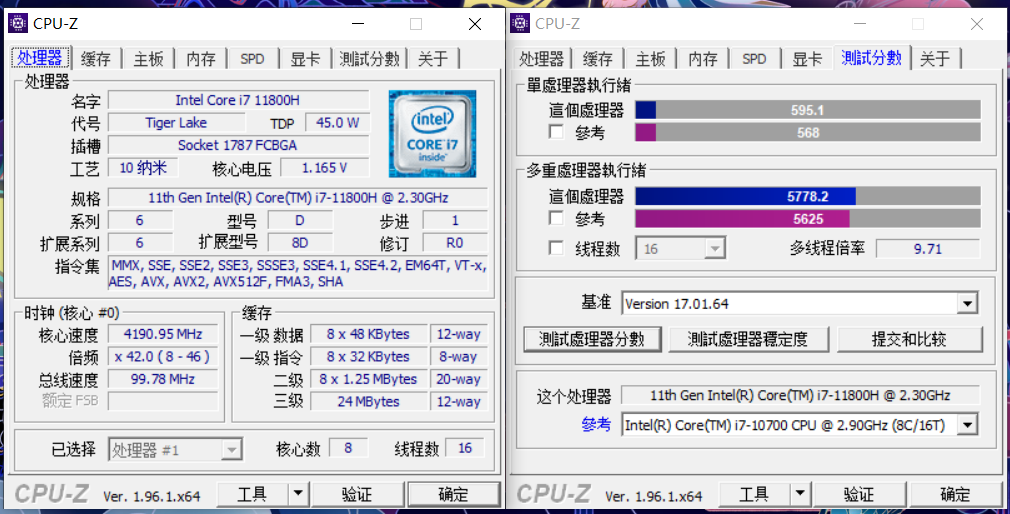The width and height of the screenshot is (1010, 514).
Task: Open the 基准 Version 17.01.64 dropdown
Action: (x=799, y=303)
